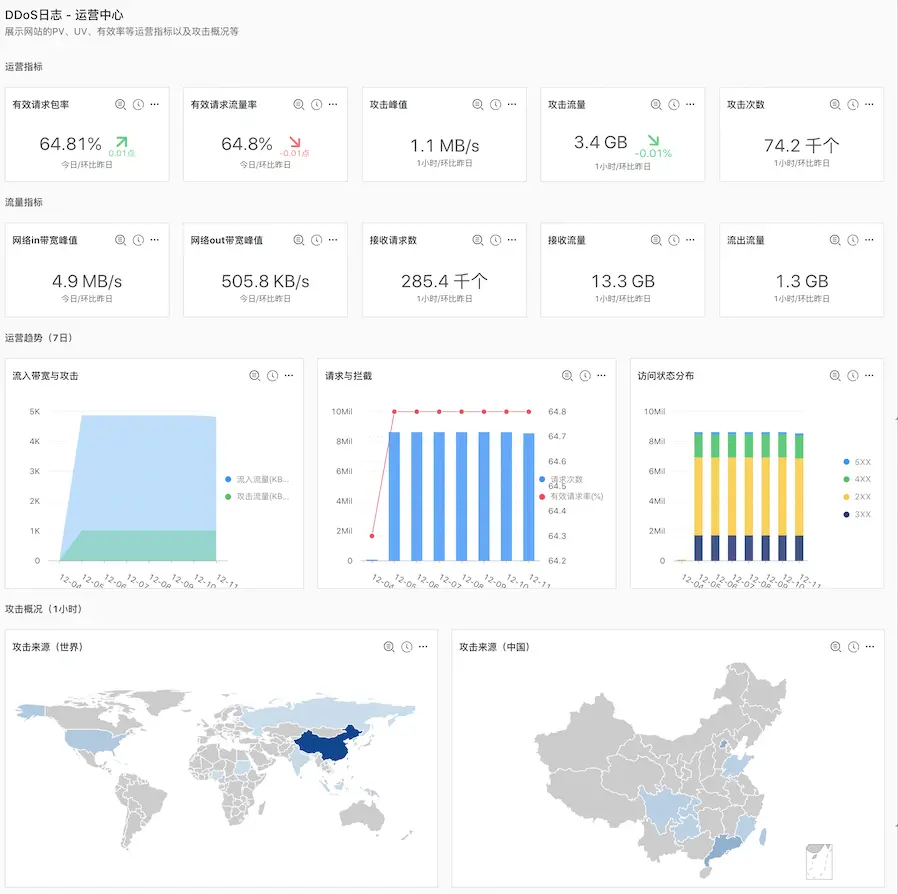Open time selector on 攻击来源（中国）map
The width and height of the screenshot is (898, 894).
(853, 647)
